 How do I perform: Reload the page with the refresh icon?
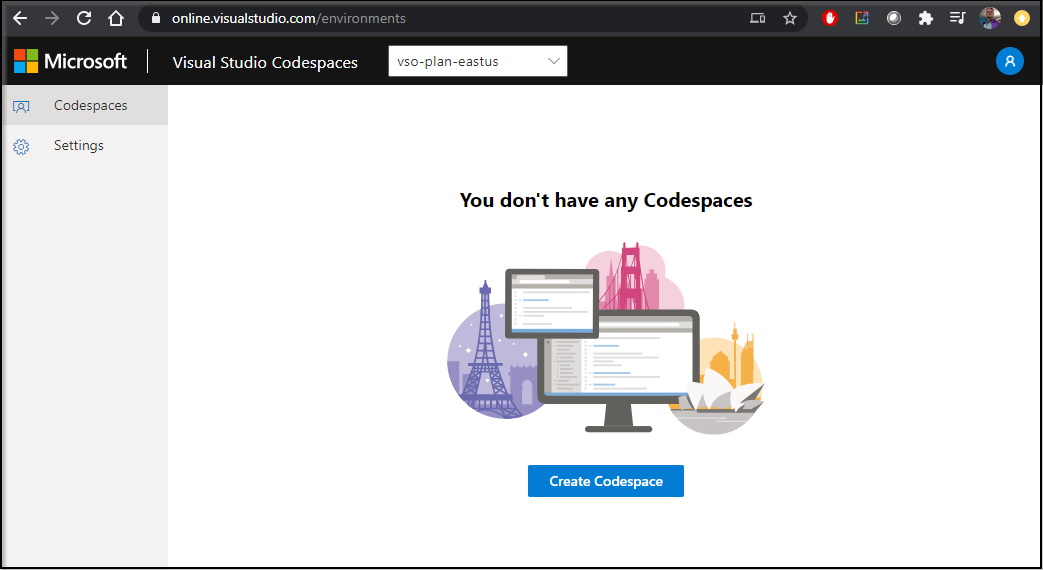[84, 18]
